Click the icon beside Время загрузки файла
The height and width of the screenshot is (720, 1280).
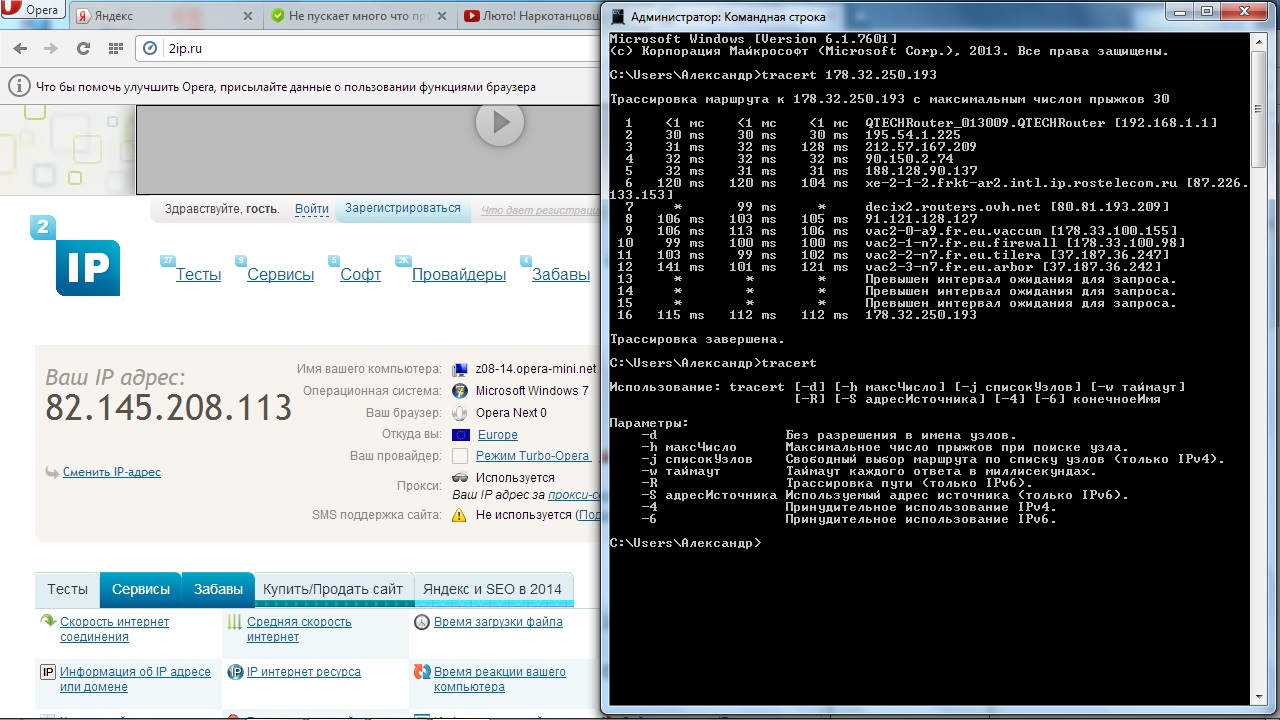[422, 622]
